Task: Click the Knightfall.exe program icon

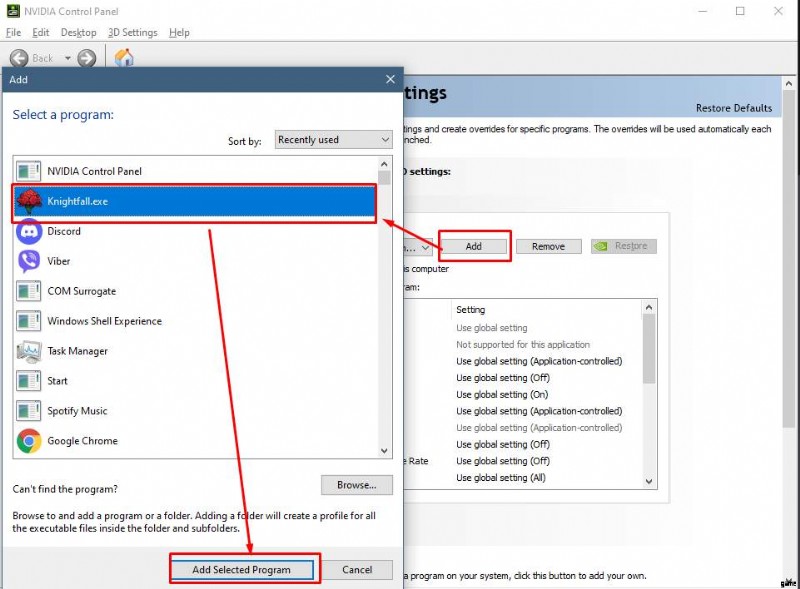Action: pos(29,201)
